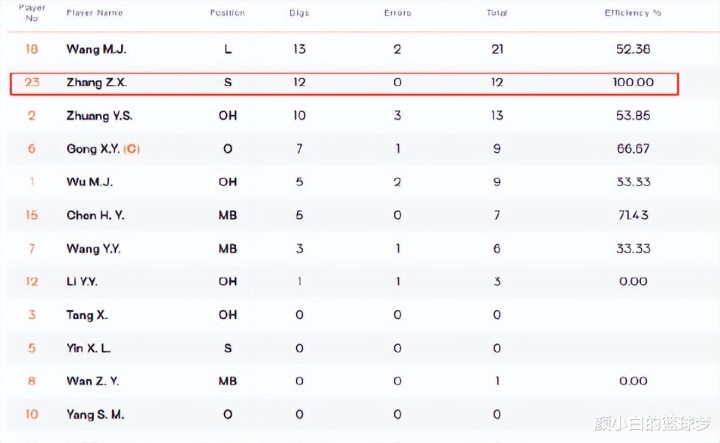Select player name Wu M.J.
Viewport: 720px width, 443px height.
pyautogui.click(x=88, y=182)
